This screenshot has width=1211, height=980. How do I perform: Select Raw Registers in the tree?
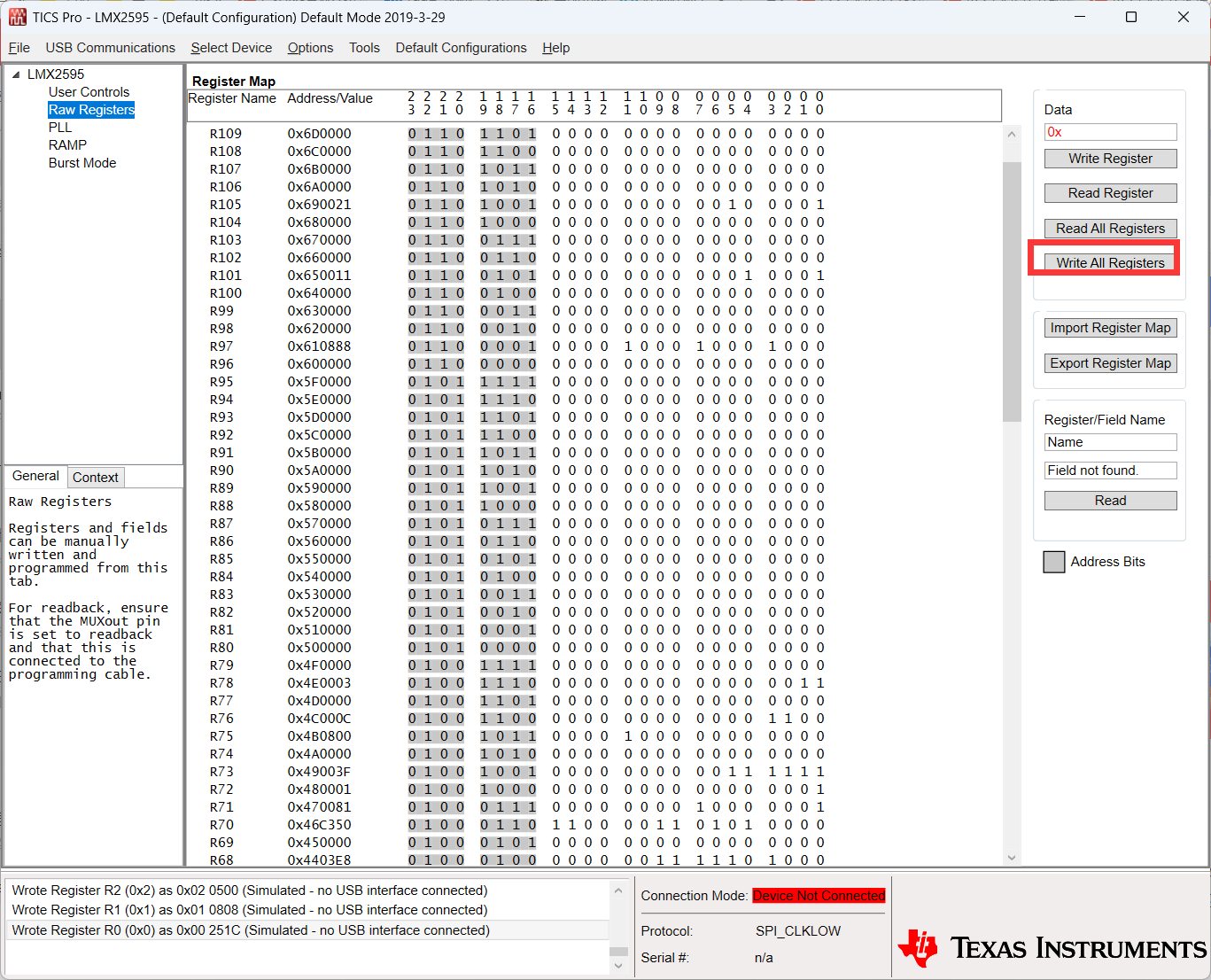[x=91, y=110]
